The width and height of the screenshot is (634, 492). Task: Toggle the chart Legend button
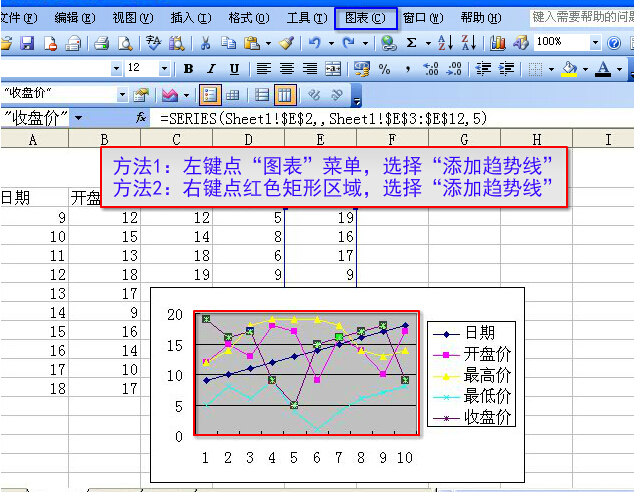tap(210, 95)
